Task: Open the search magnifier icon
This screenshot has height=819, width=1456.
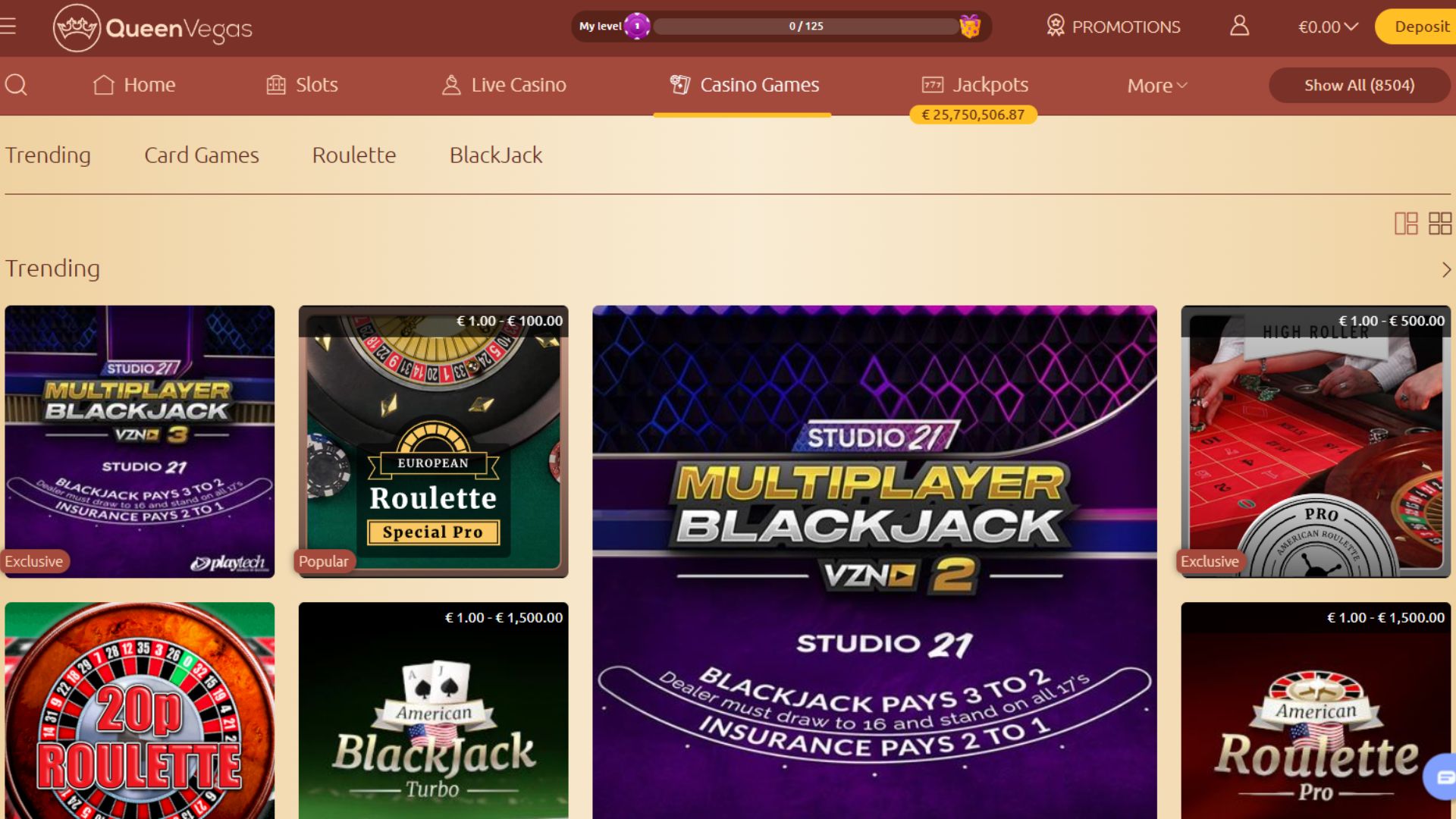Action: pos(16,84)
